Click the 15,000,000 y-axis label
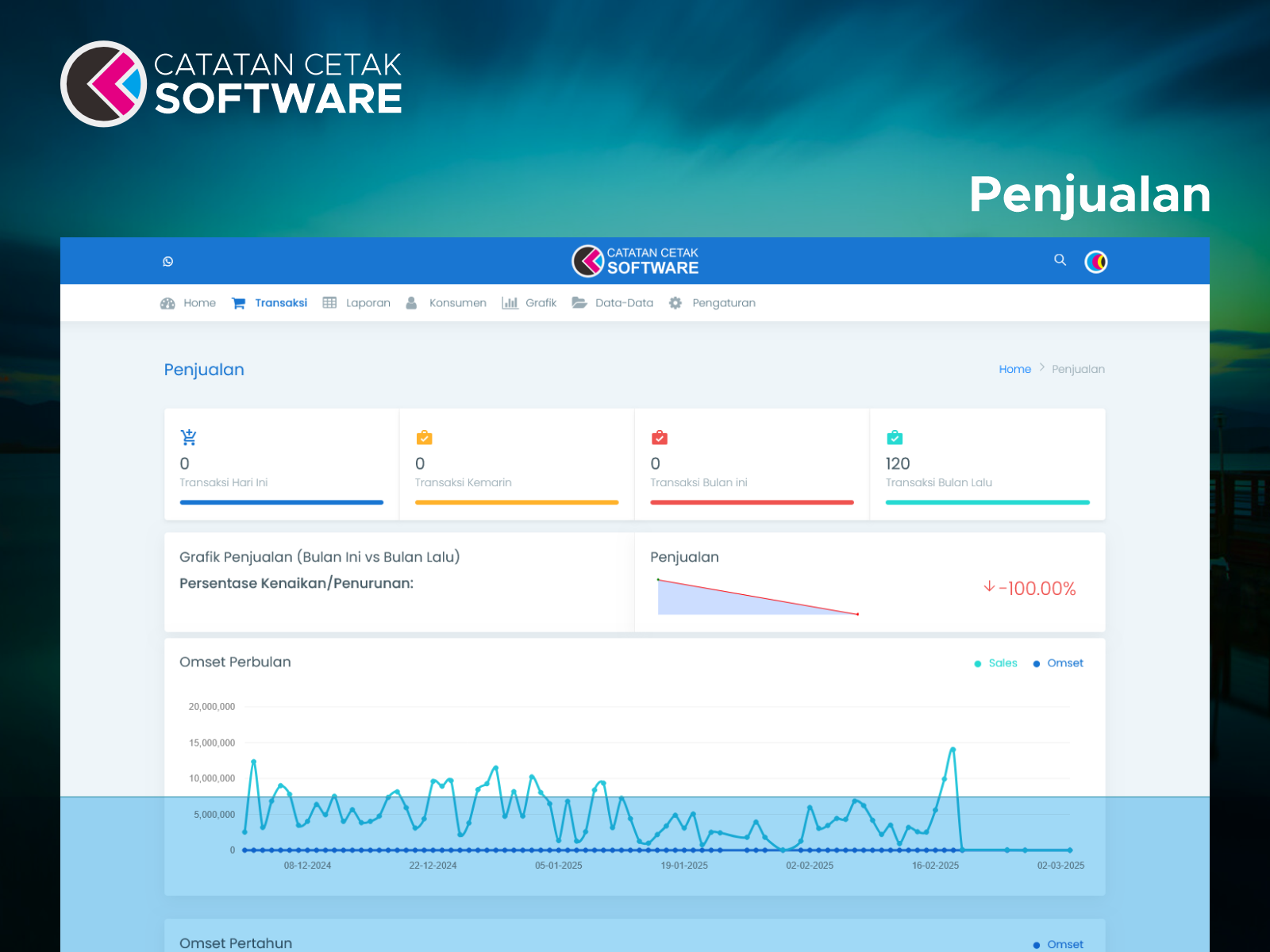Screen dimensions: 1270x952 [212, 743]
